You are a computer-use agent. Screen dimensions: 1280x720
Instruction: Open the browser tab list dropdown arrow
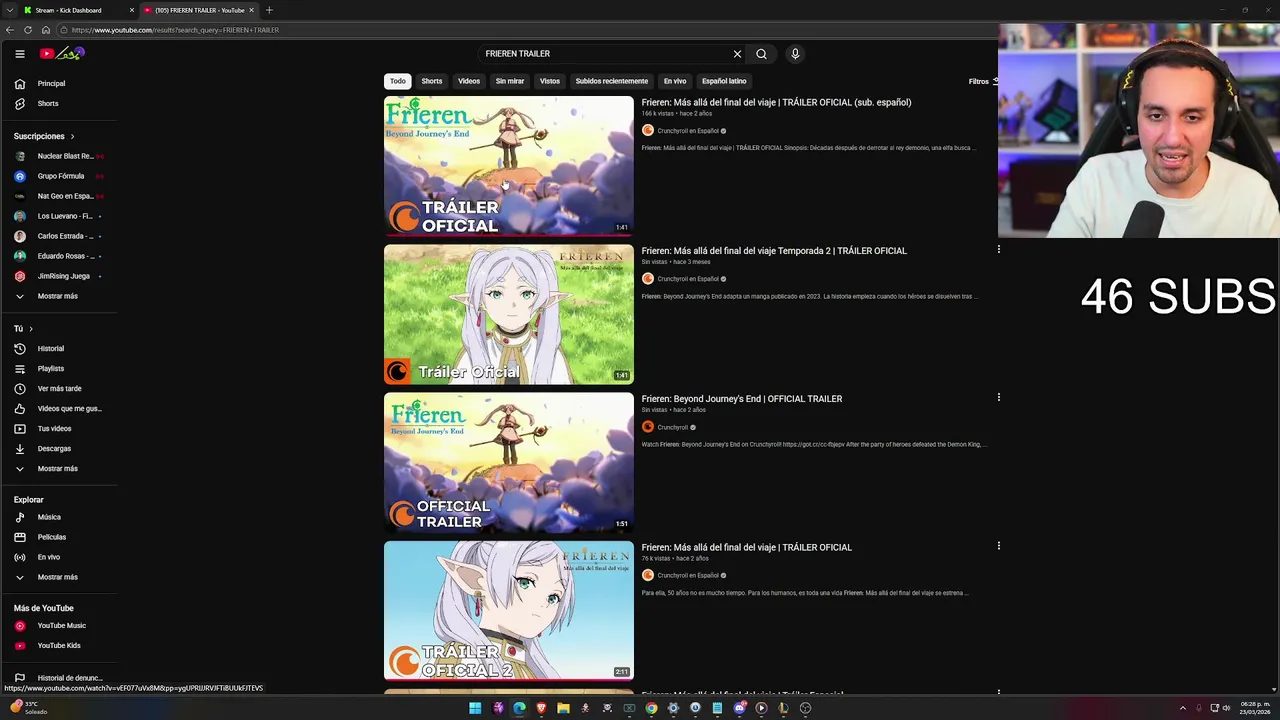[11, 10]
